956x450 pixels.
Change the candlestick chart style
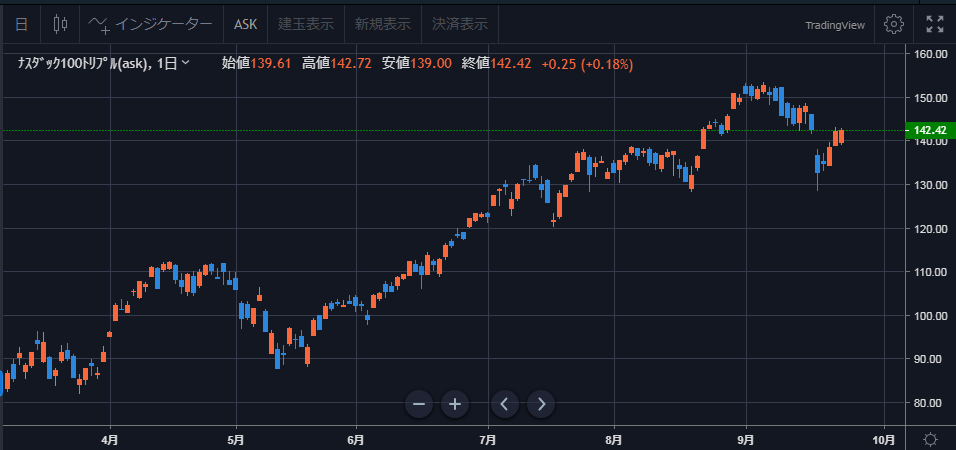click(60, 24)
